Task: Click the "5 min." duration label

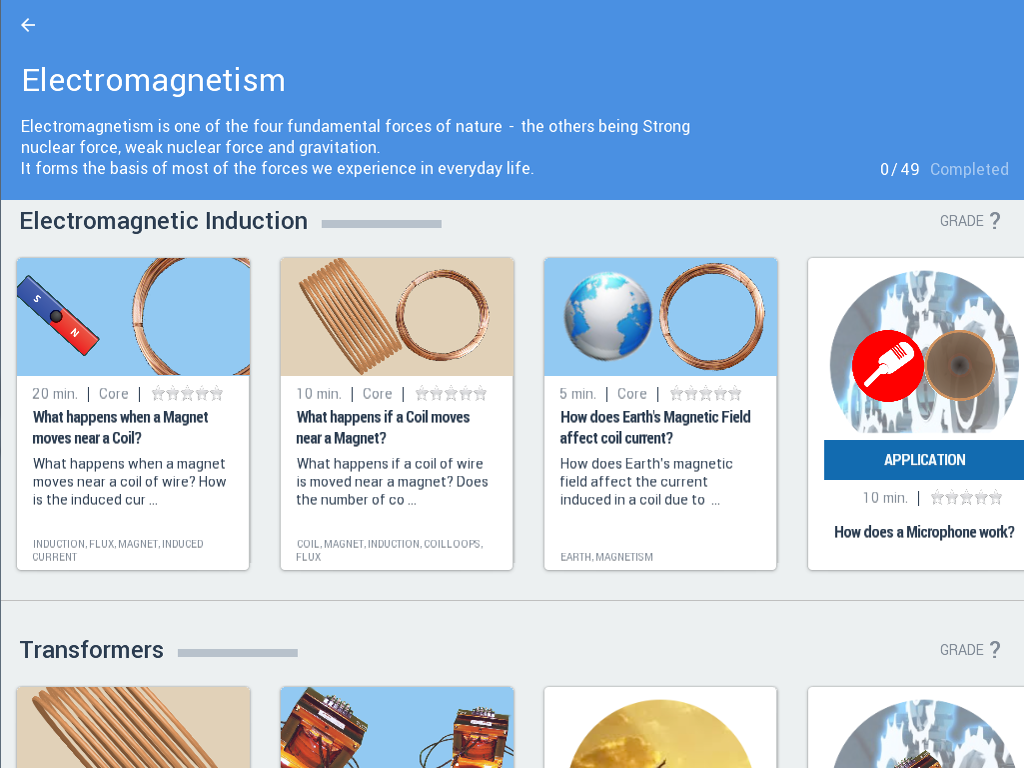Action: pyautogui.click(x=578, y=394)
